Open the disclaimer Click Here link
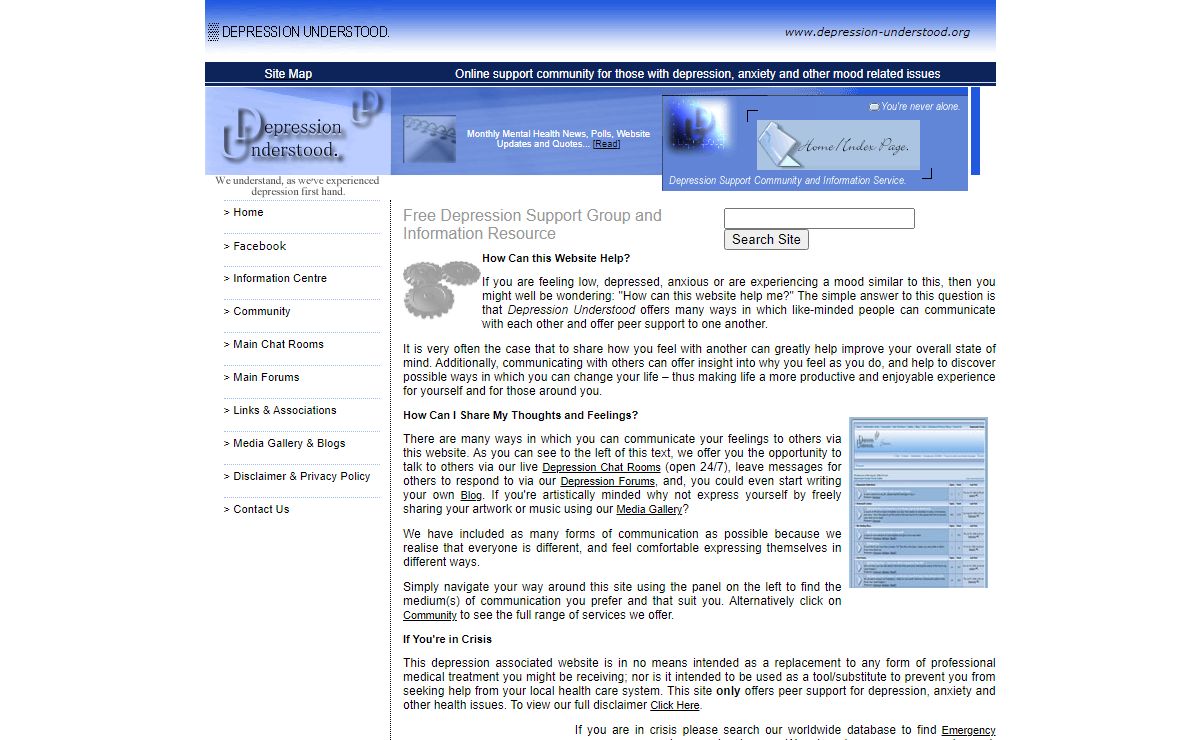Viewport: 1200px width, 740px height. [675, 705]
